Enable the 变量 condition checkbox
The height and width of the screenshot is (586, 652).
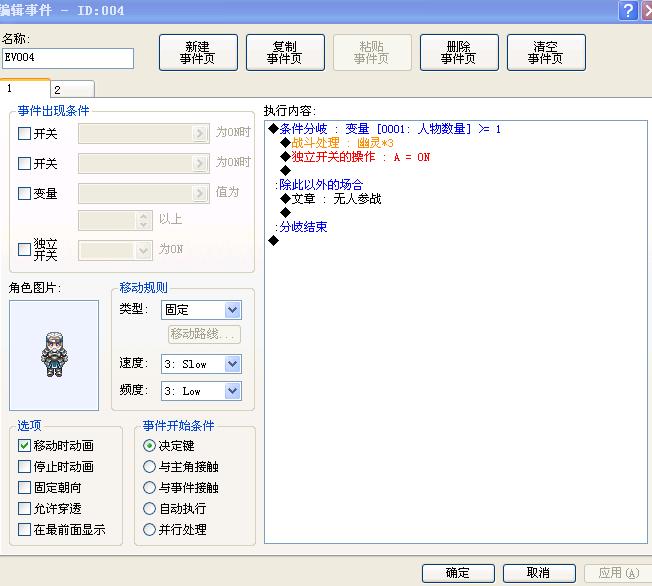(24, 193)
